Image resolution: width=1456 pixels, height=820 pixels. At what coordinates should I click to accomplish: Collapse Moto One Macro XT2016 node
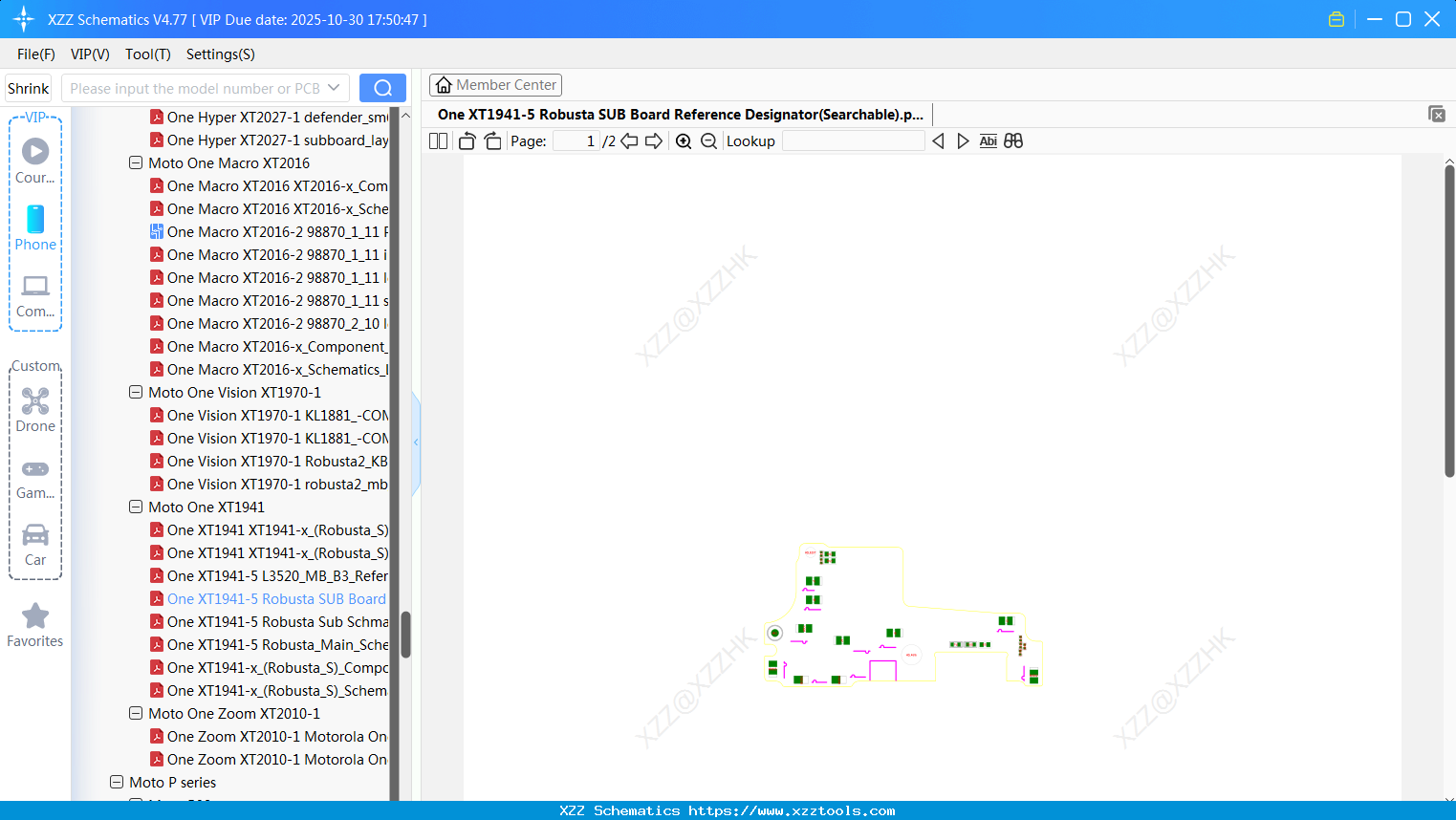[136, 163]
